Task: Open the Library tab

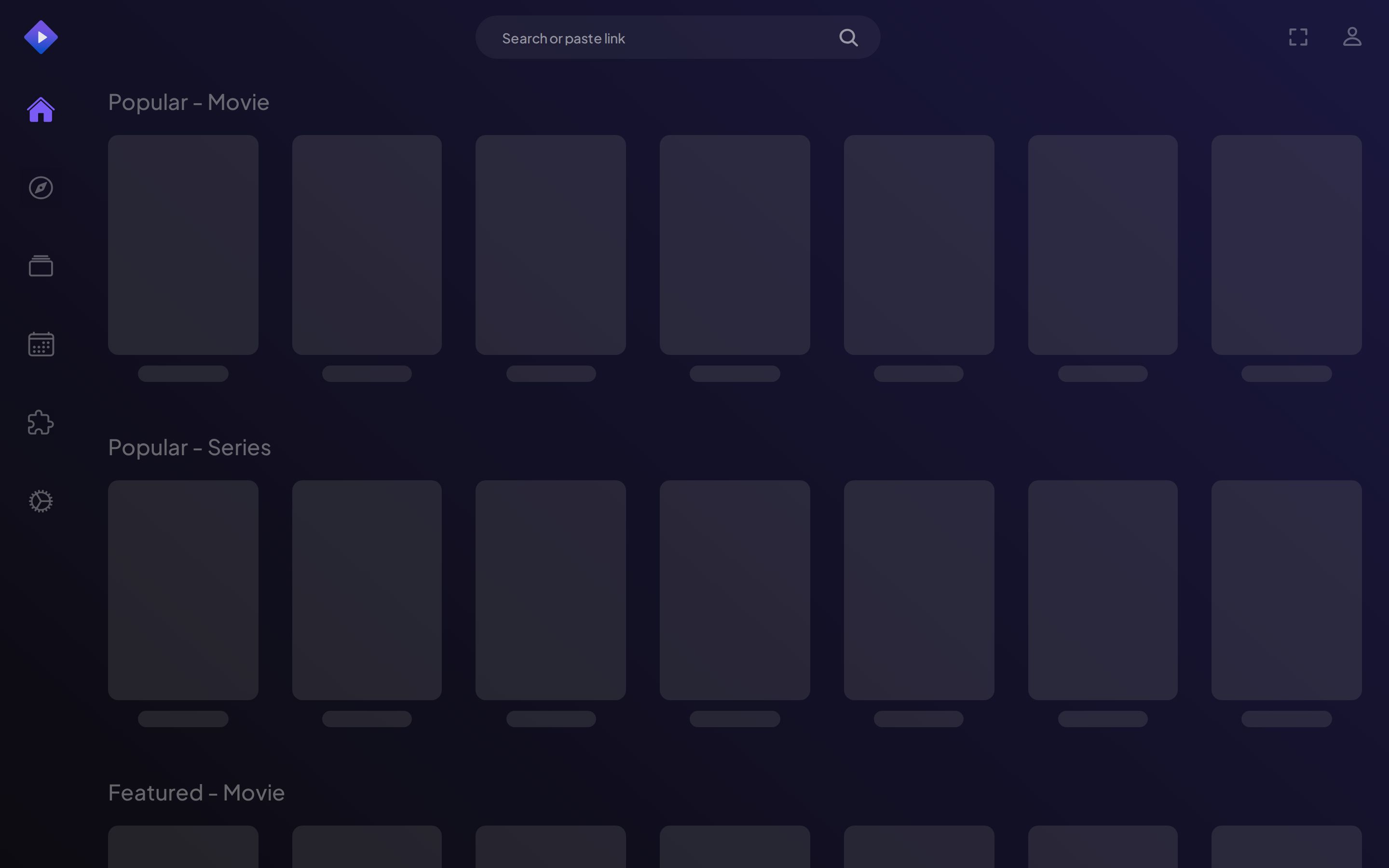Action: (41, 266)
